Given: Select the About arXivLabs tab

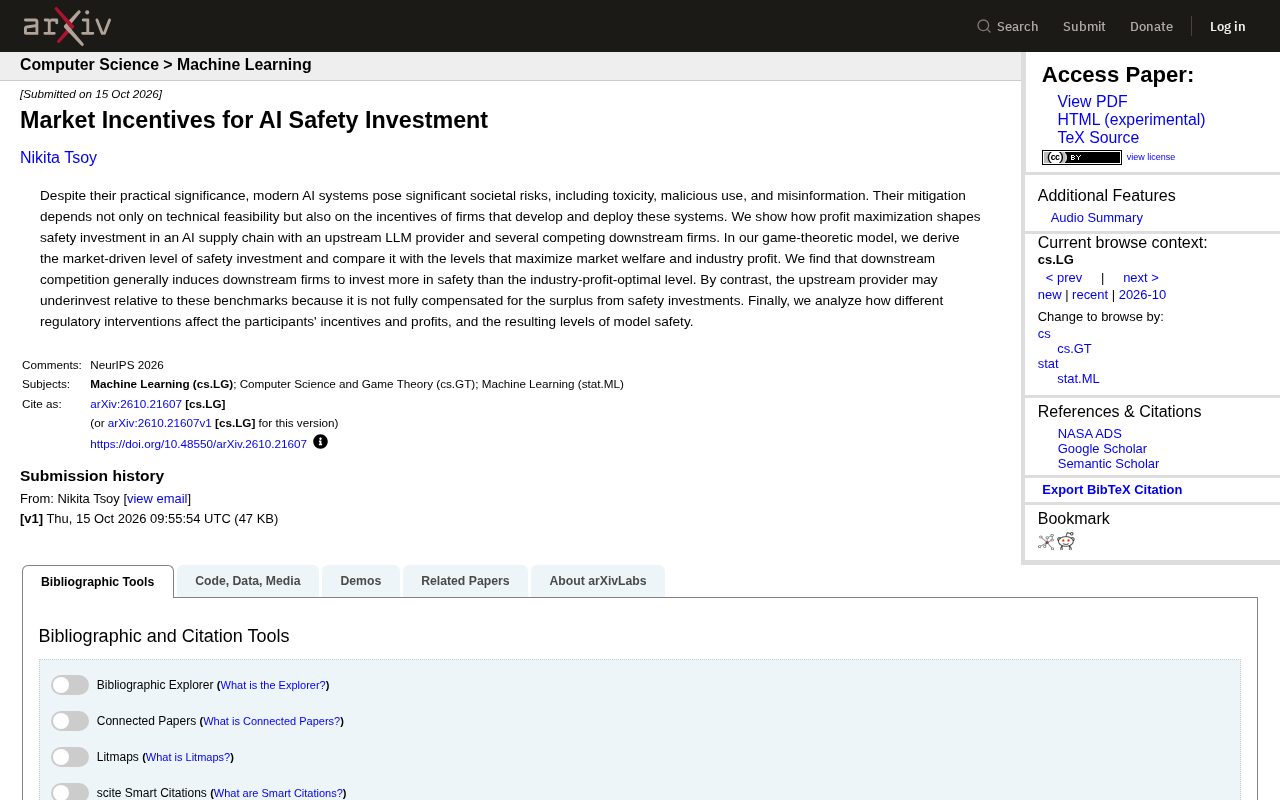Looking at the screenshot, I should click(x=598, y=581).
